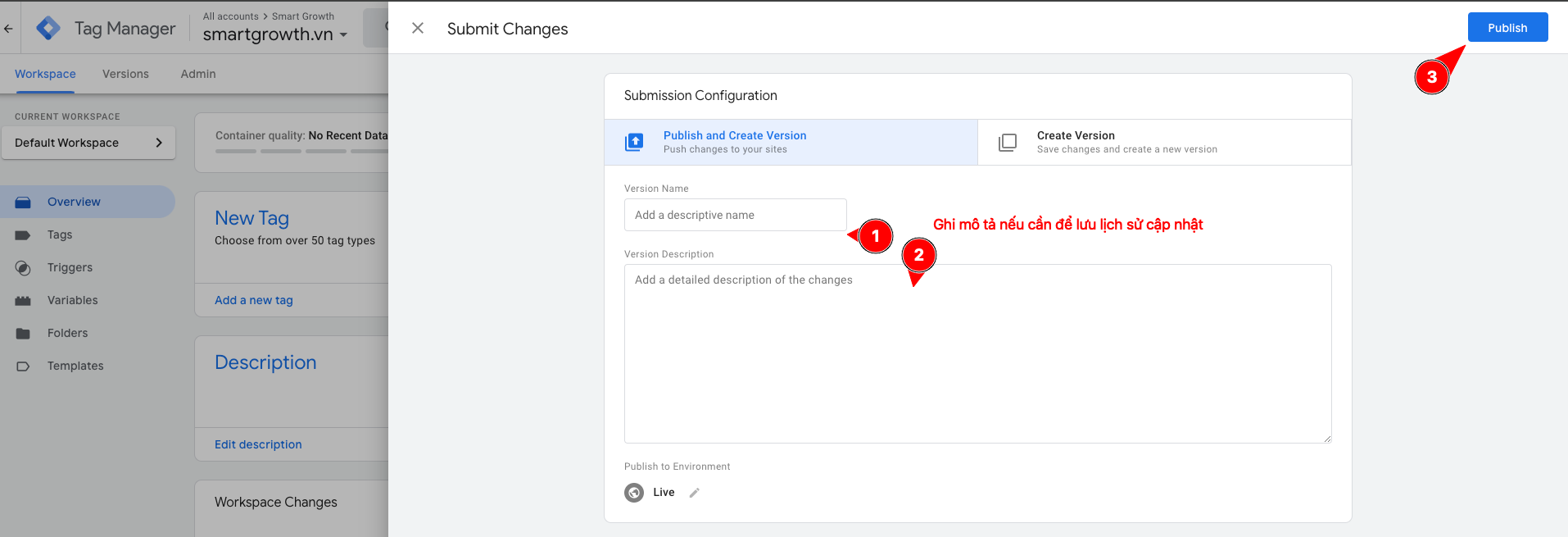This screenshot has width=1568, height=537.
Task: Open Variables from the sidebar
Action: 72,300
